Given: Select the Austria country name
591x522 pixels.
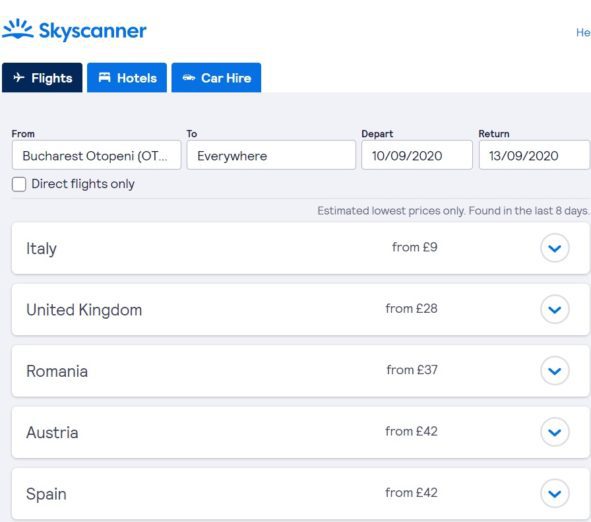Looking at the screenshot, I should coord(52,433).
